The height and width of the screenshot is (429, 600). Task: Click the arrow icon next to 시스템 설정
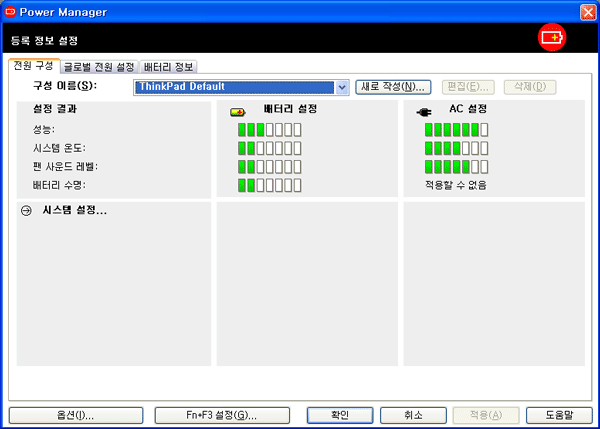(26, 210)
